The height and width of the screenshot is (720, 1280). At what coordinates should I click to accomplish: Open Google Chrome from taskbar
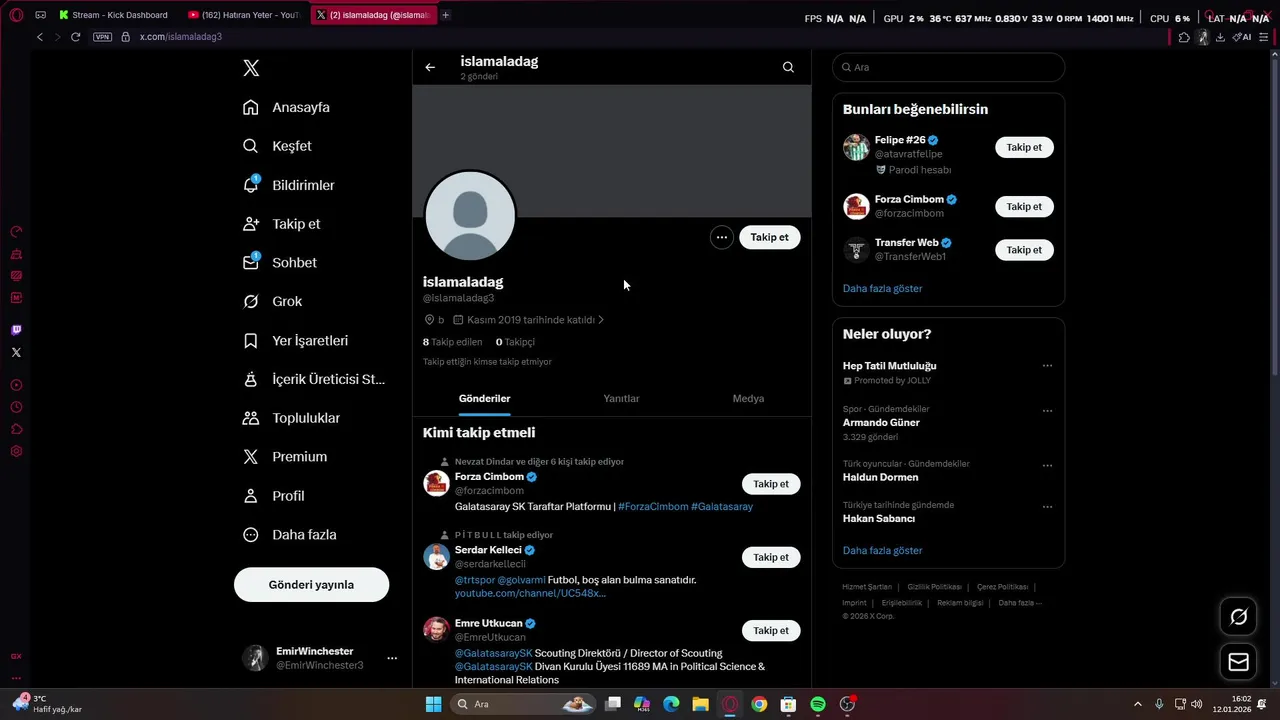[759, 704]
